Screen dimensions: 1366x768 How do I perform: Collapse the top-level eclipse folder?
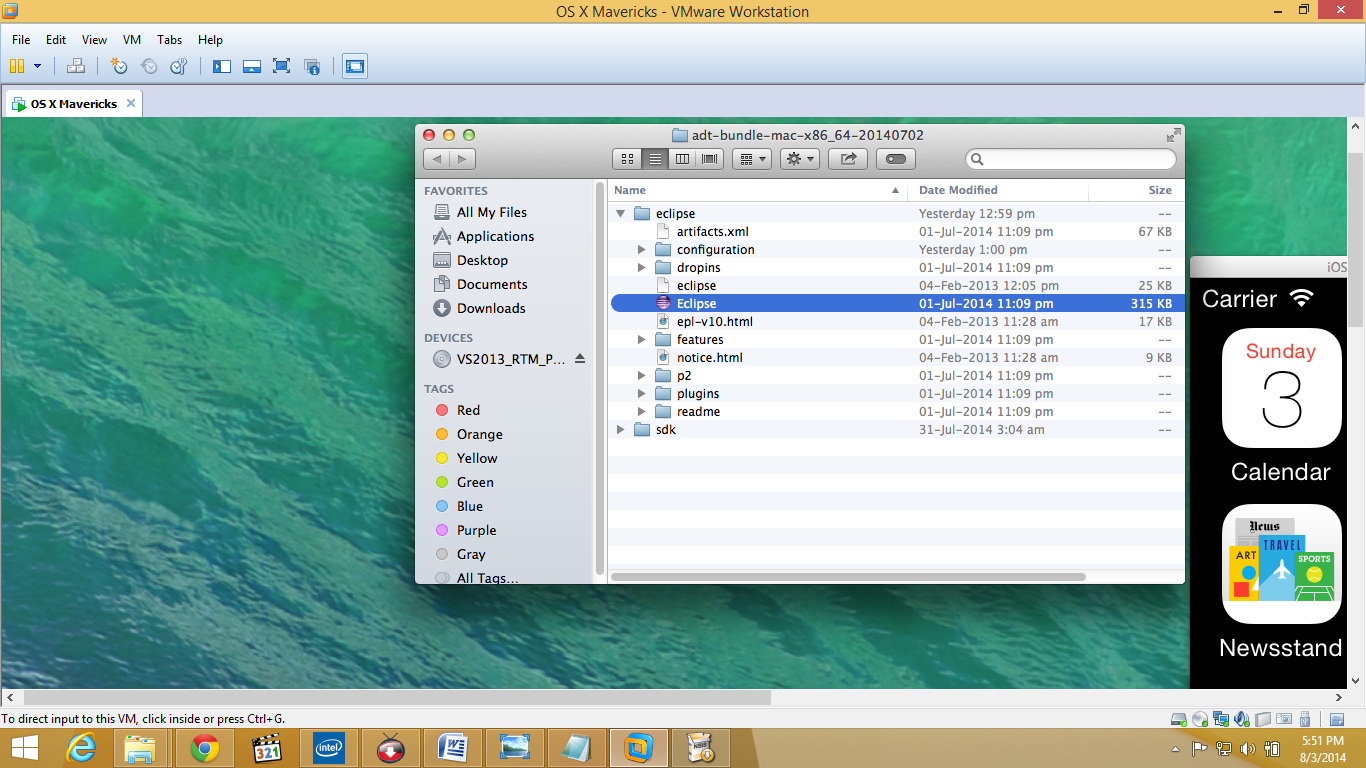(x=621, y=213)
